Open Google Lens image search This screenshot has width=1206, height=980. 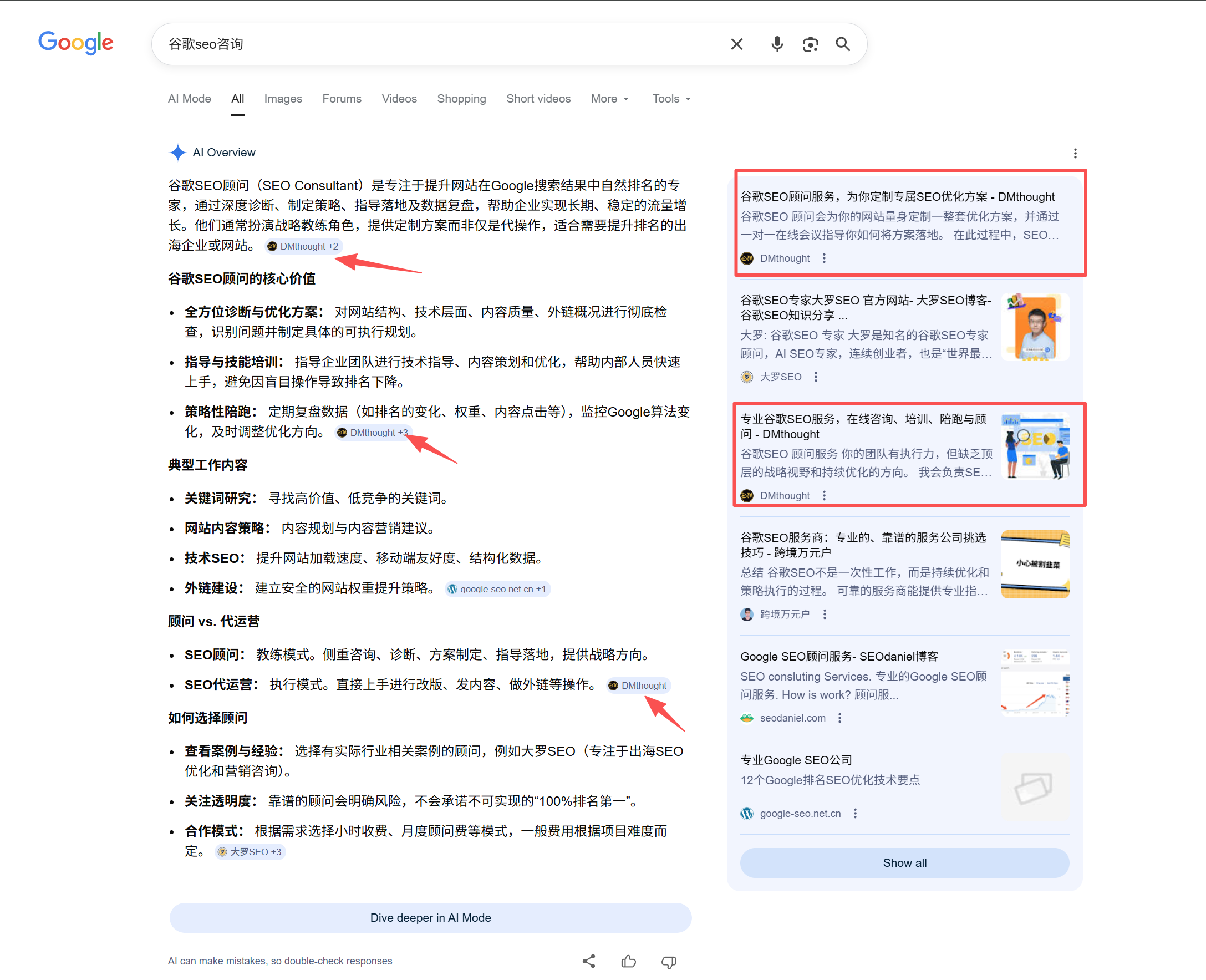tap(811, 43)
